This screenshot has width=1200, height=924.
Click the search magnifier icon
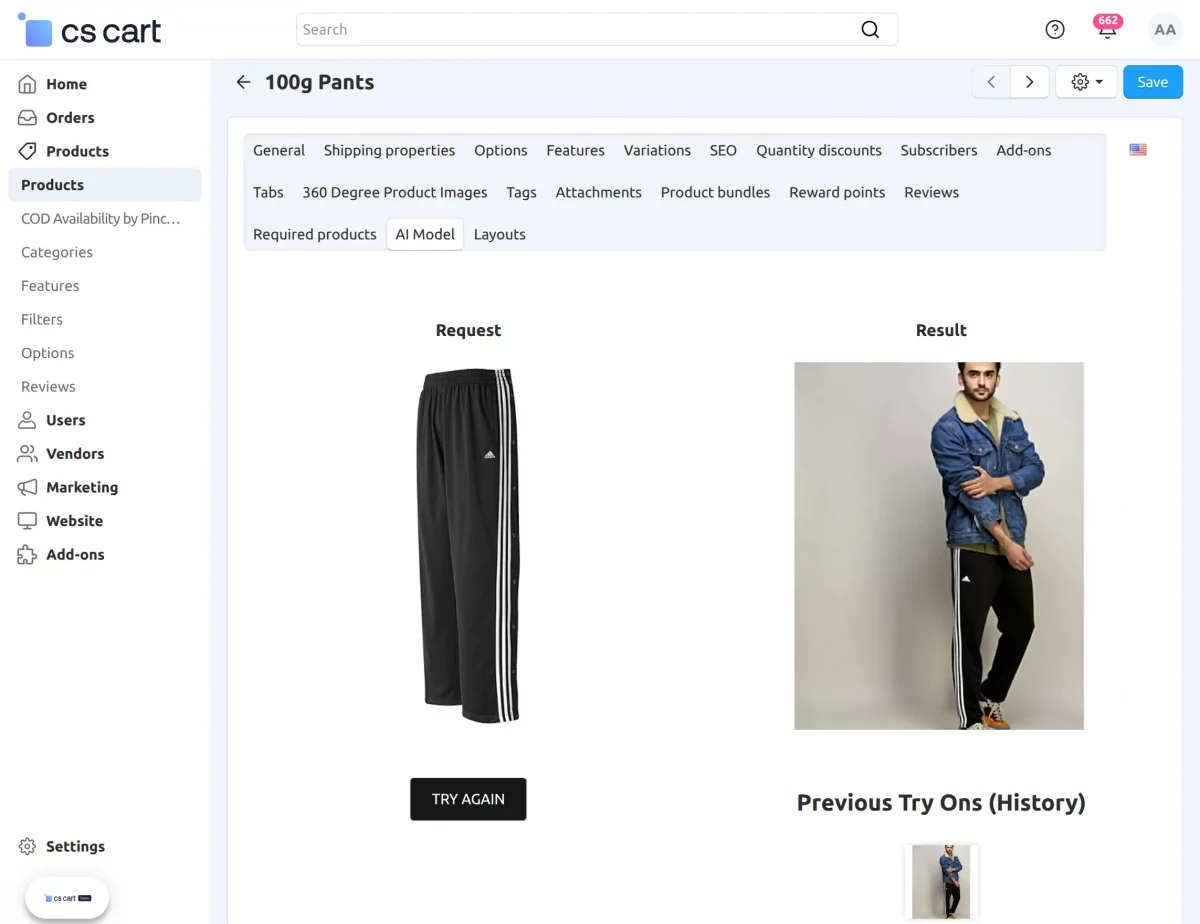click(x=869, y=29)
